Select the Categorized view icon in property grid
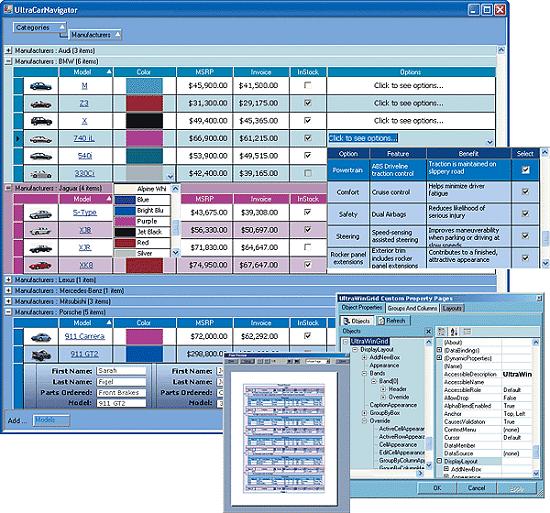This screenshot has width=550, height=513. (x=442, y=331)
